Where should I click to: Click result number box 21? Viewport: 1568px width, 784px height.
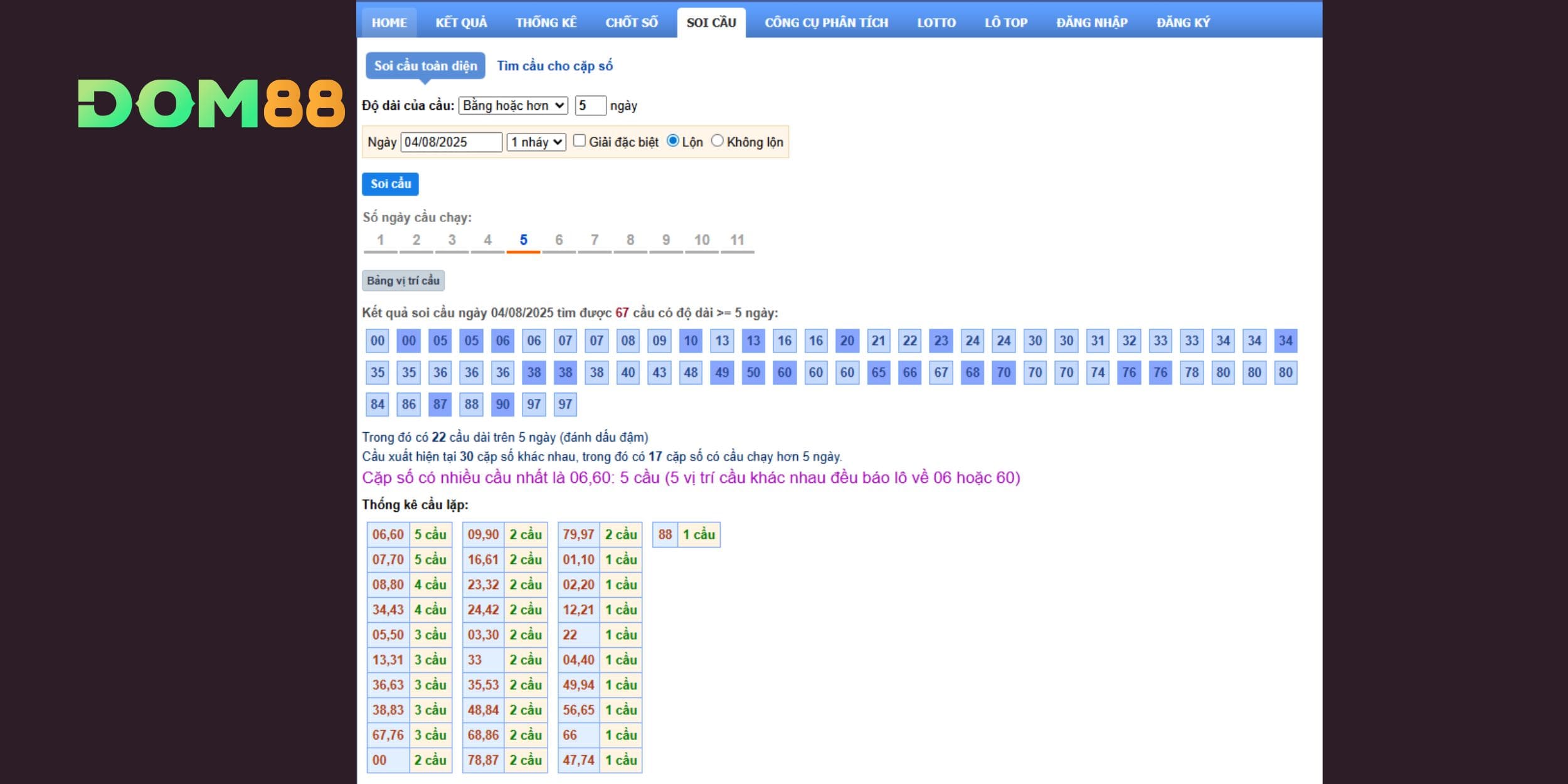[879, 341]
